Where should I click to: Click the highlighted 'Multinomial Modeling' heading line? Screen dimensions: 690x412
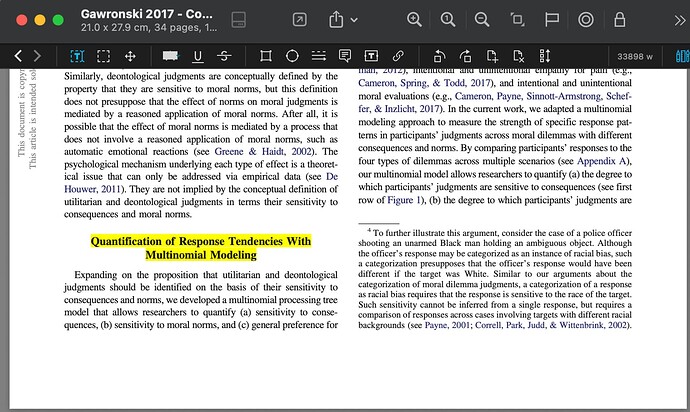click(201, 255)
